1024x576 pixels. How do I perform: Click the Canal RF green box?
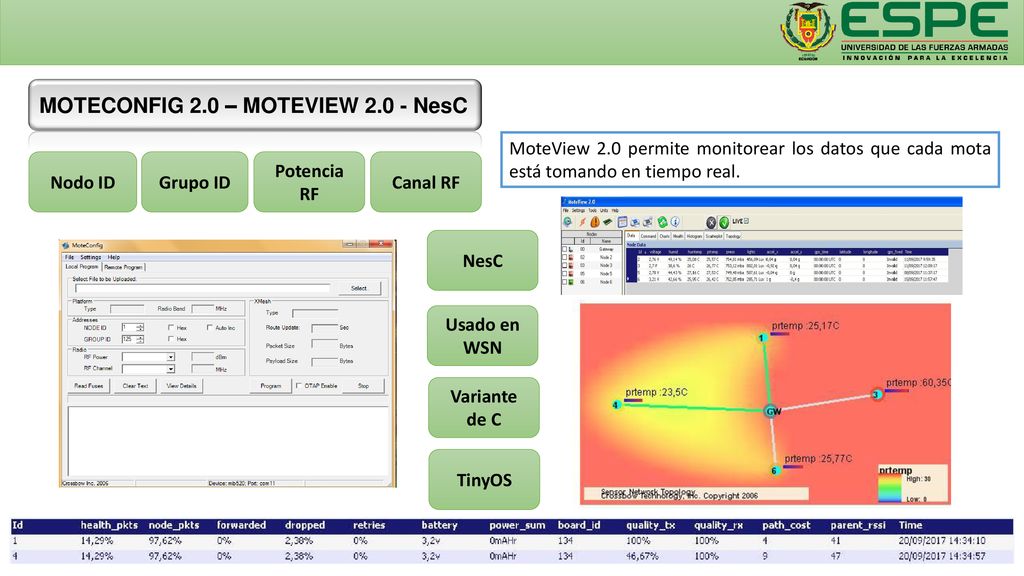(x=426, y=182)
